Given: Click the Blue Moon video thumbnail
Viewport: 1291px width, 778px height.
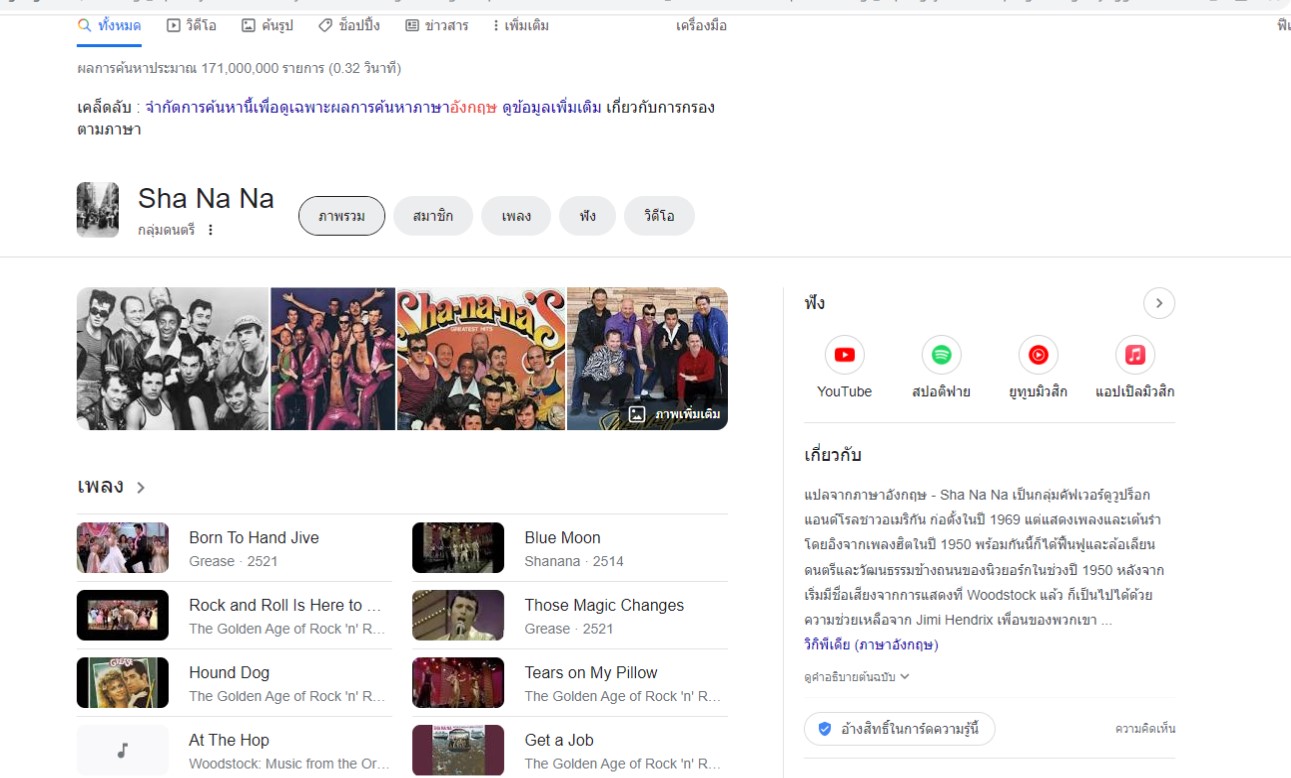Looking at the screenshot, I should pos(458,548).
